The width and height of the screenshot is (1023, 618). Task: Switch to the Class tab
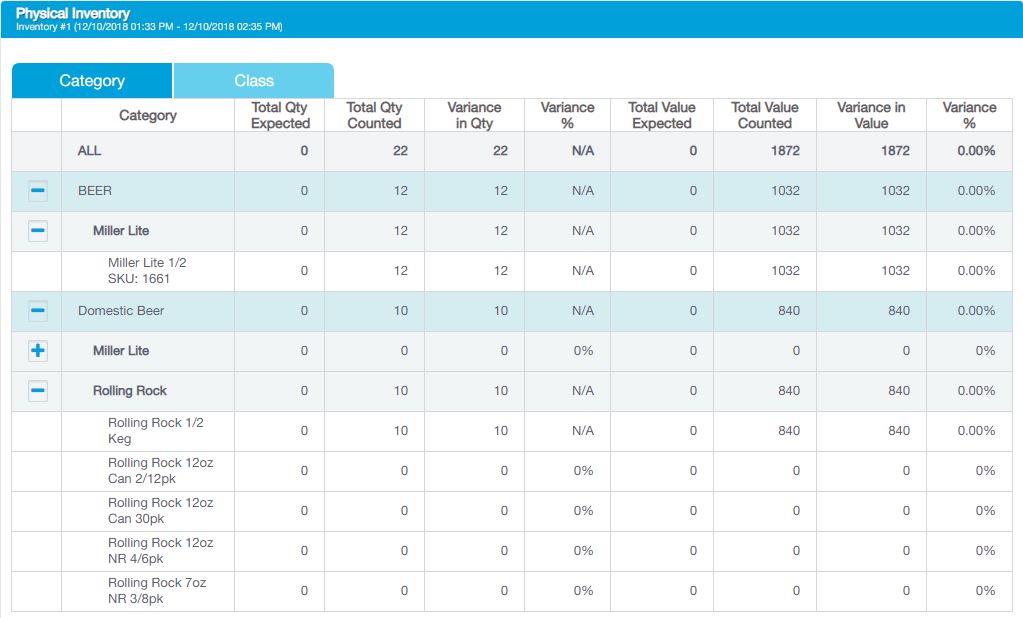click(254, 80)
